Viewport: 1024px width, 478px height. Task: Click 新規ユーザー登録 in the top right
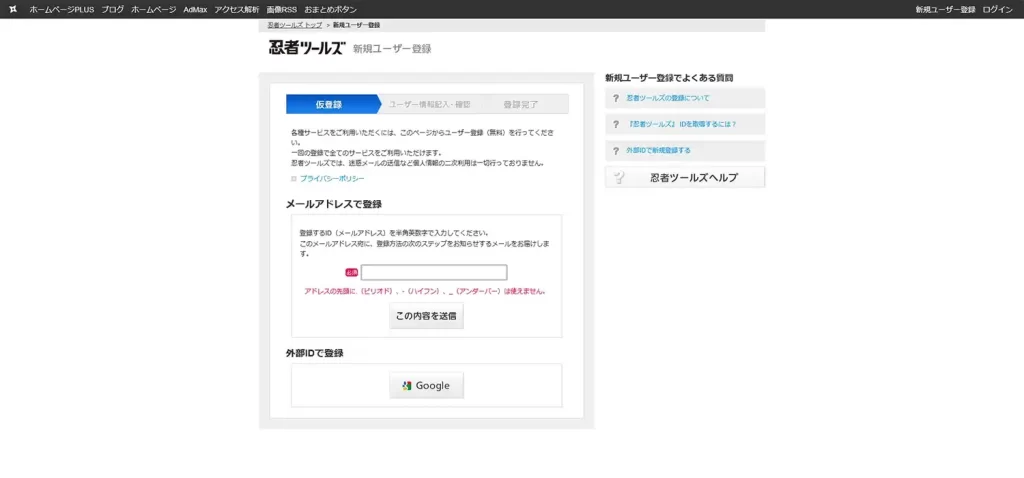point(945,9)
